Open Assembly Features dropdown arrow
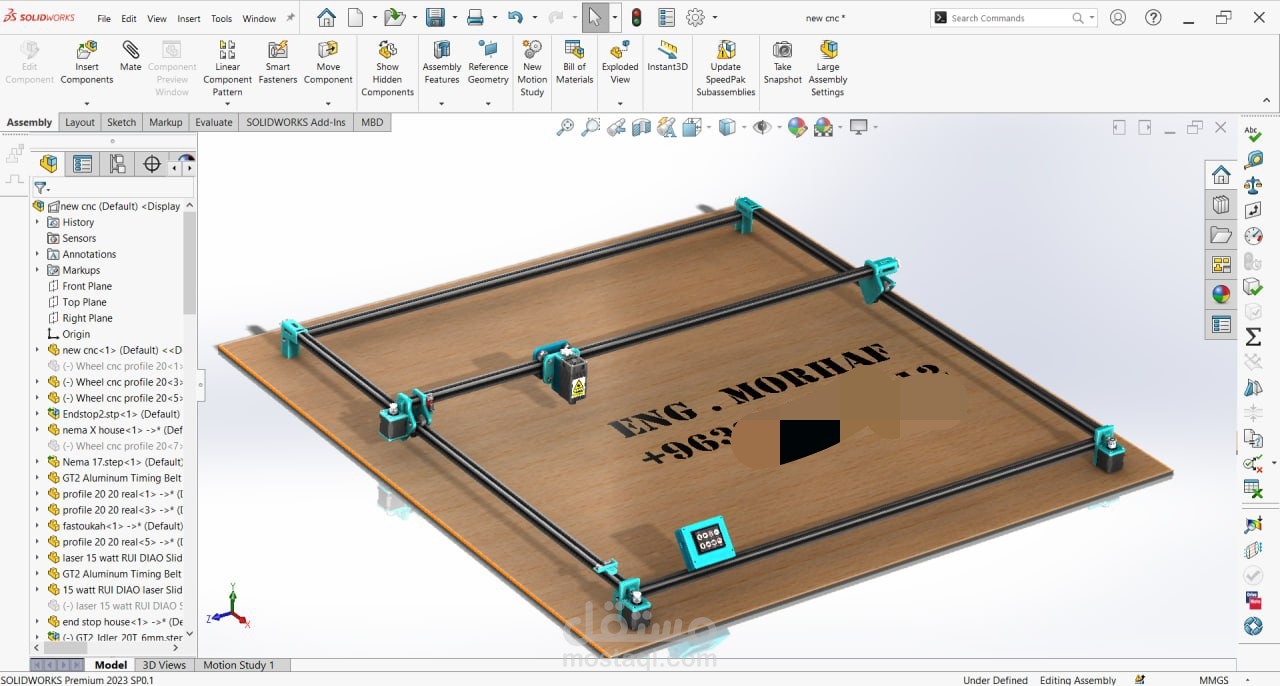 point(441,103)
